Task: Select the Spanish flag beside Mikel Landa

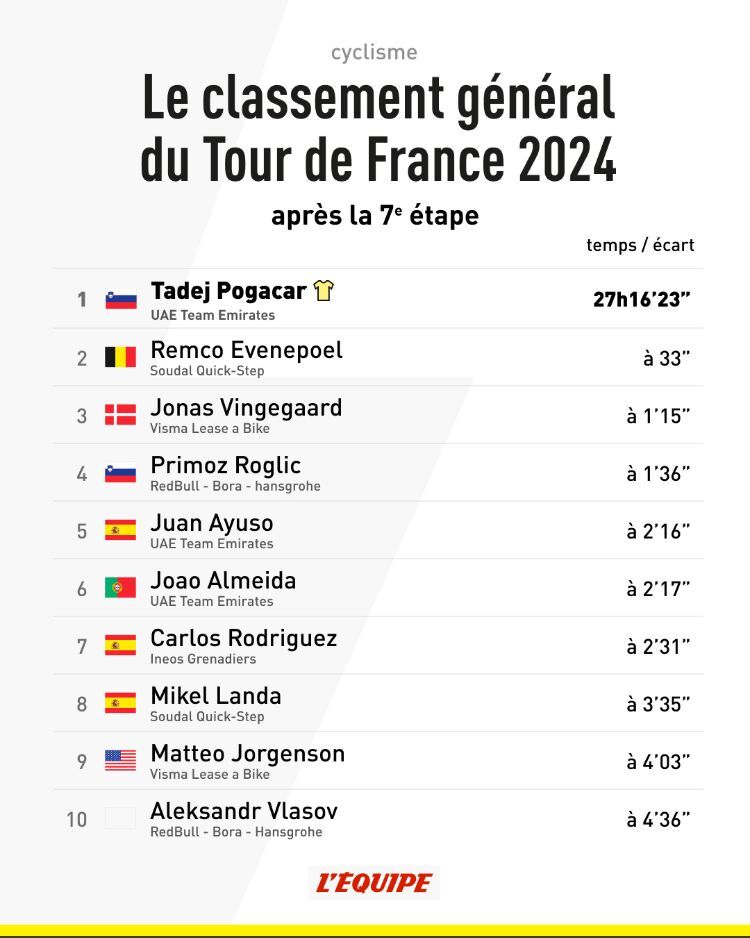Action: pos(121,703)
